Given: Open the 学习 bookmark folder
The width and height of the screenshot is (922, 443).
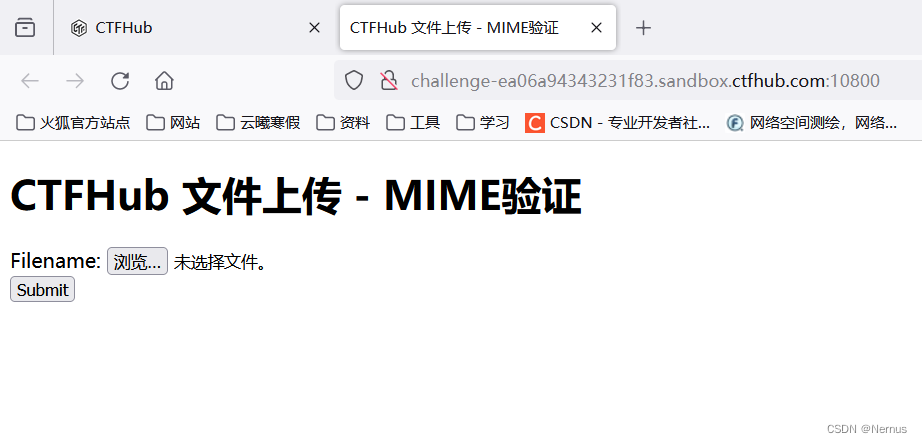Looking at the screenshot, I should (x=483, y=122).
